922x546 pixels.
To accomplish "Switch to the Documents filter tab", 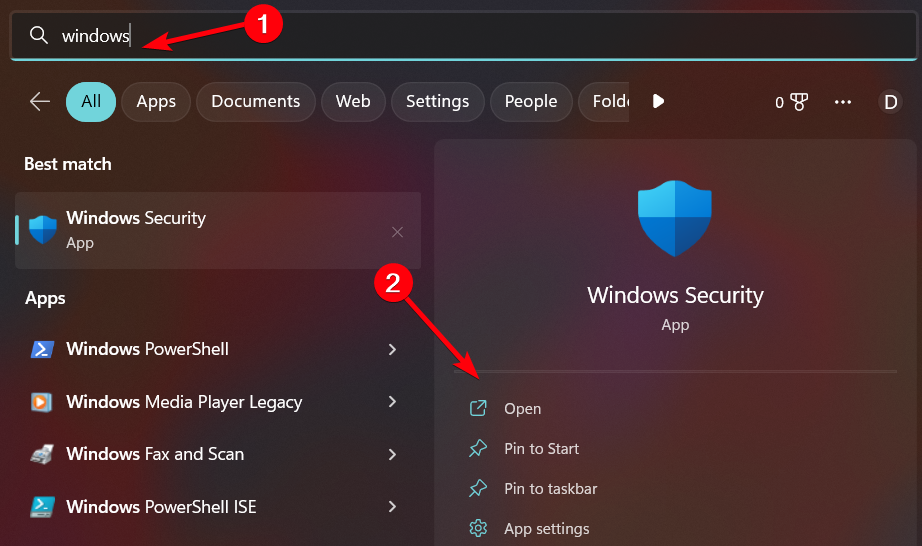I will 256,102.
